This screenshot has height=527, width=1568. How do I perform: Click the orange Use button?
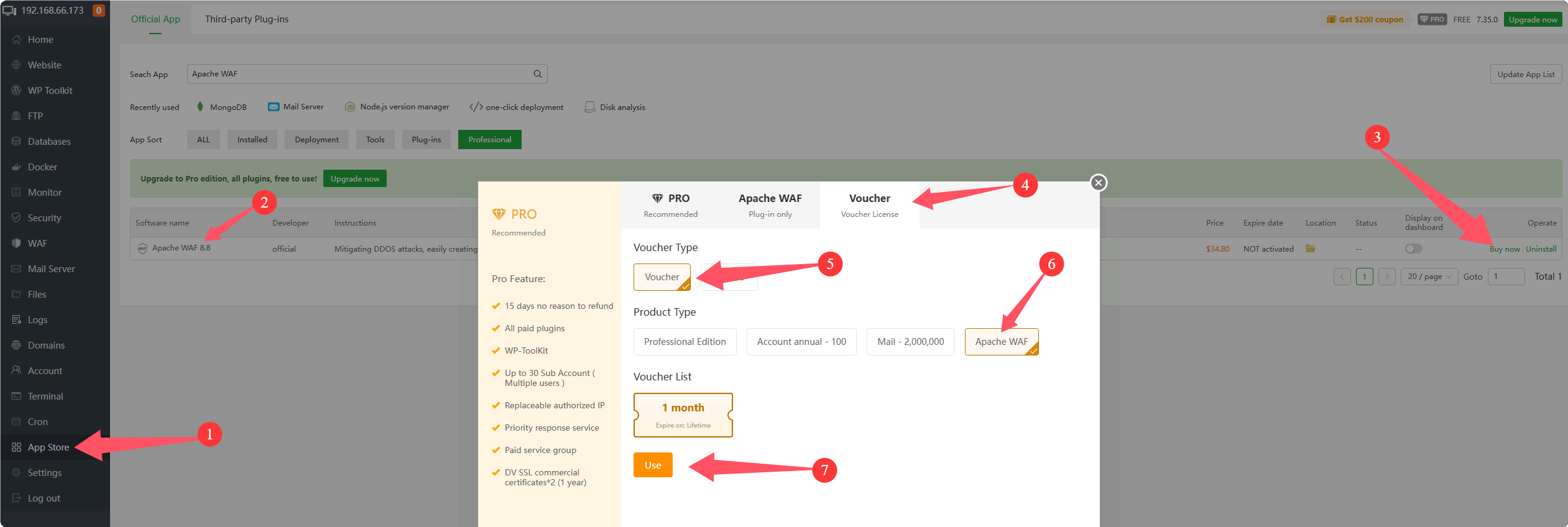[x=653, y=465]
